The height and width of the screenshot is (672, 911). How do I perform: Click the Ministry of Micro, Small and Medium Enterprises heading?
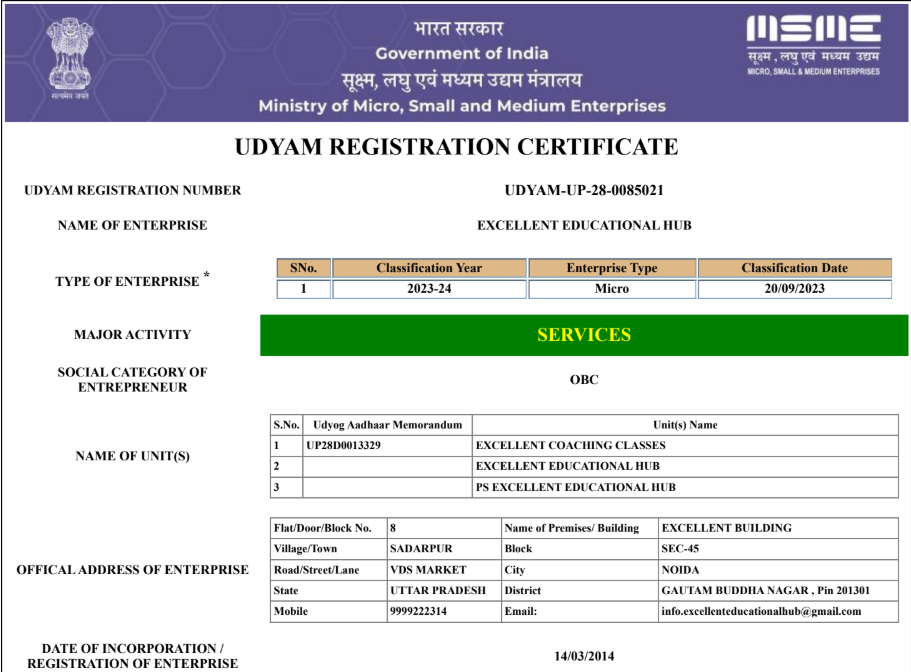462,106
